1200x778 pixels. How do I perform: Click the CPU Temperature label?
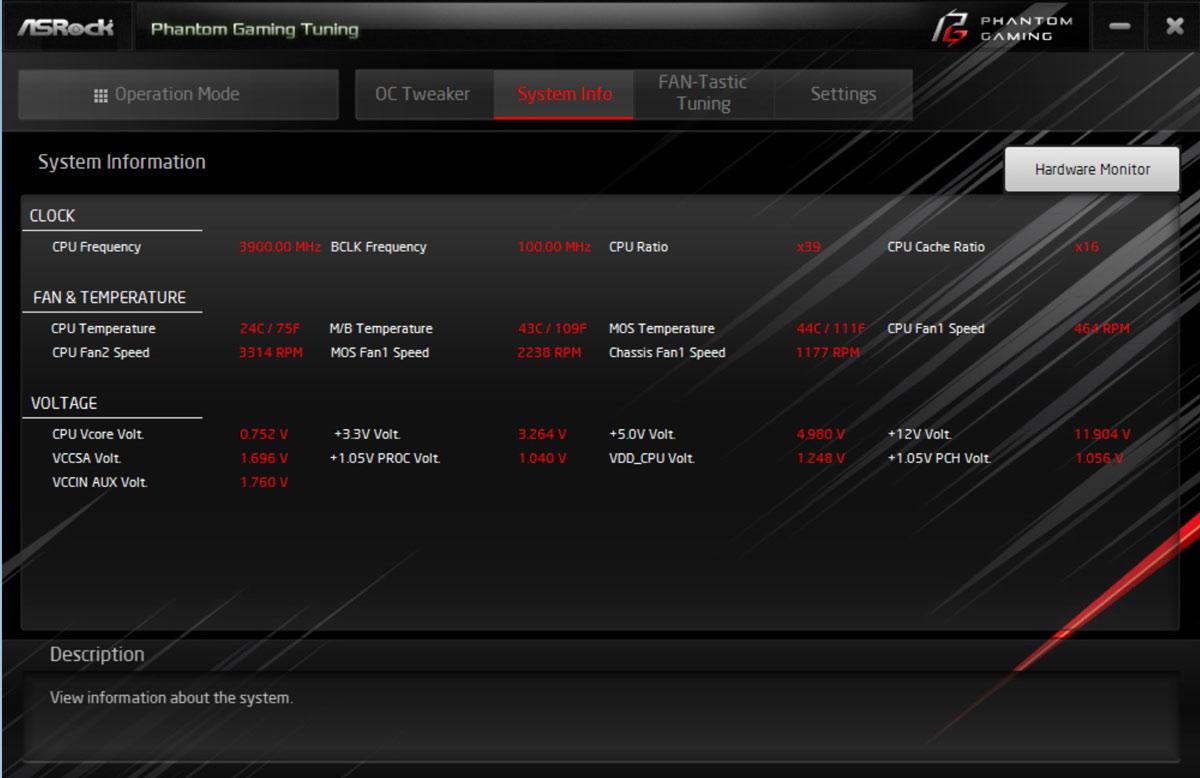point(103,329)
